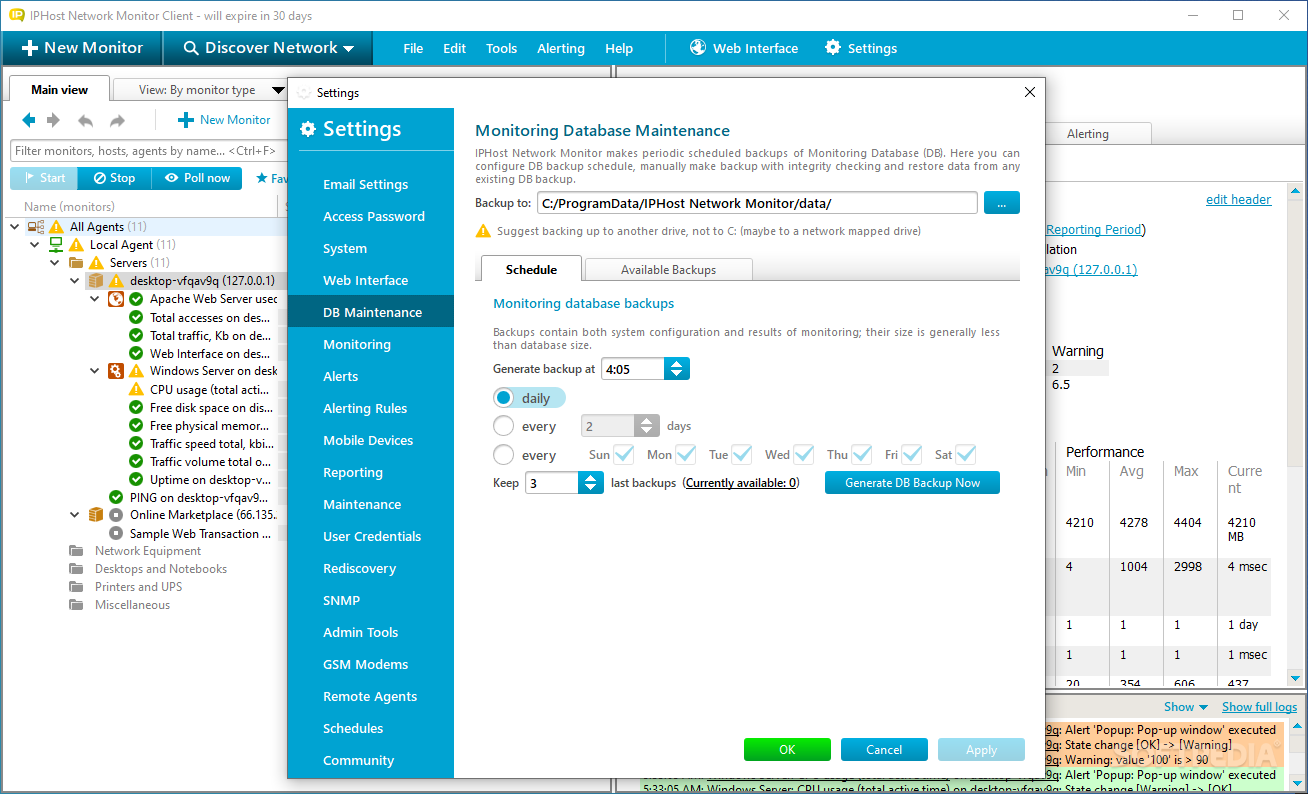The image size is (1308, 794).
Task: Click the forward arrow in Main view toolbar
Action: [54, 120]
